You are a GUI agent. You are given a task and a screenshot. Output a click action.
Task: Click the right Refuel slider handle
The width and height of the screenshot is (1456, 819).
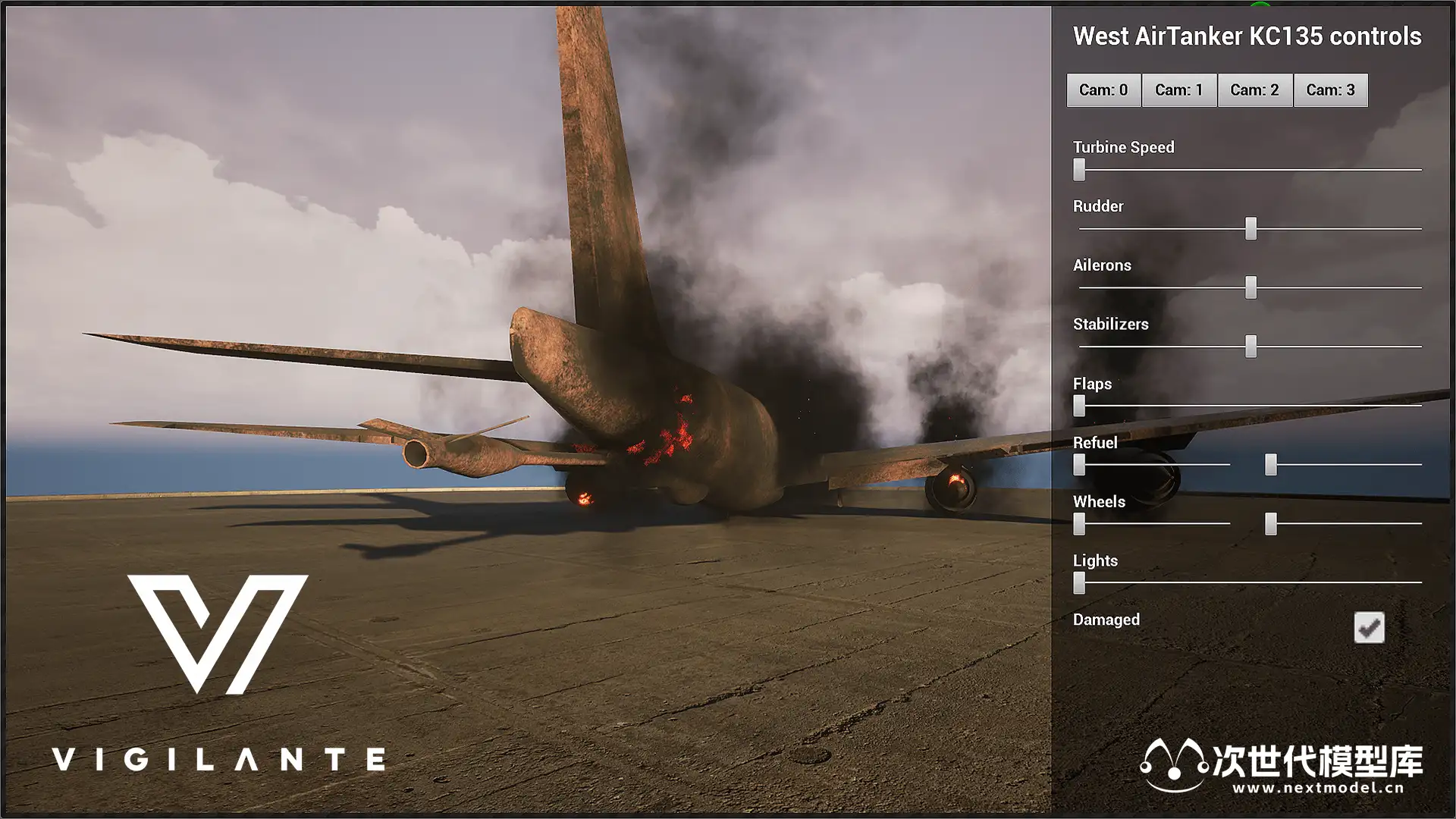click(x=1271, y=464)
